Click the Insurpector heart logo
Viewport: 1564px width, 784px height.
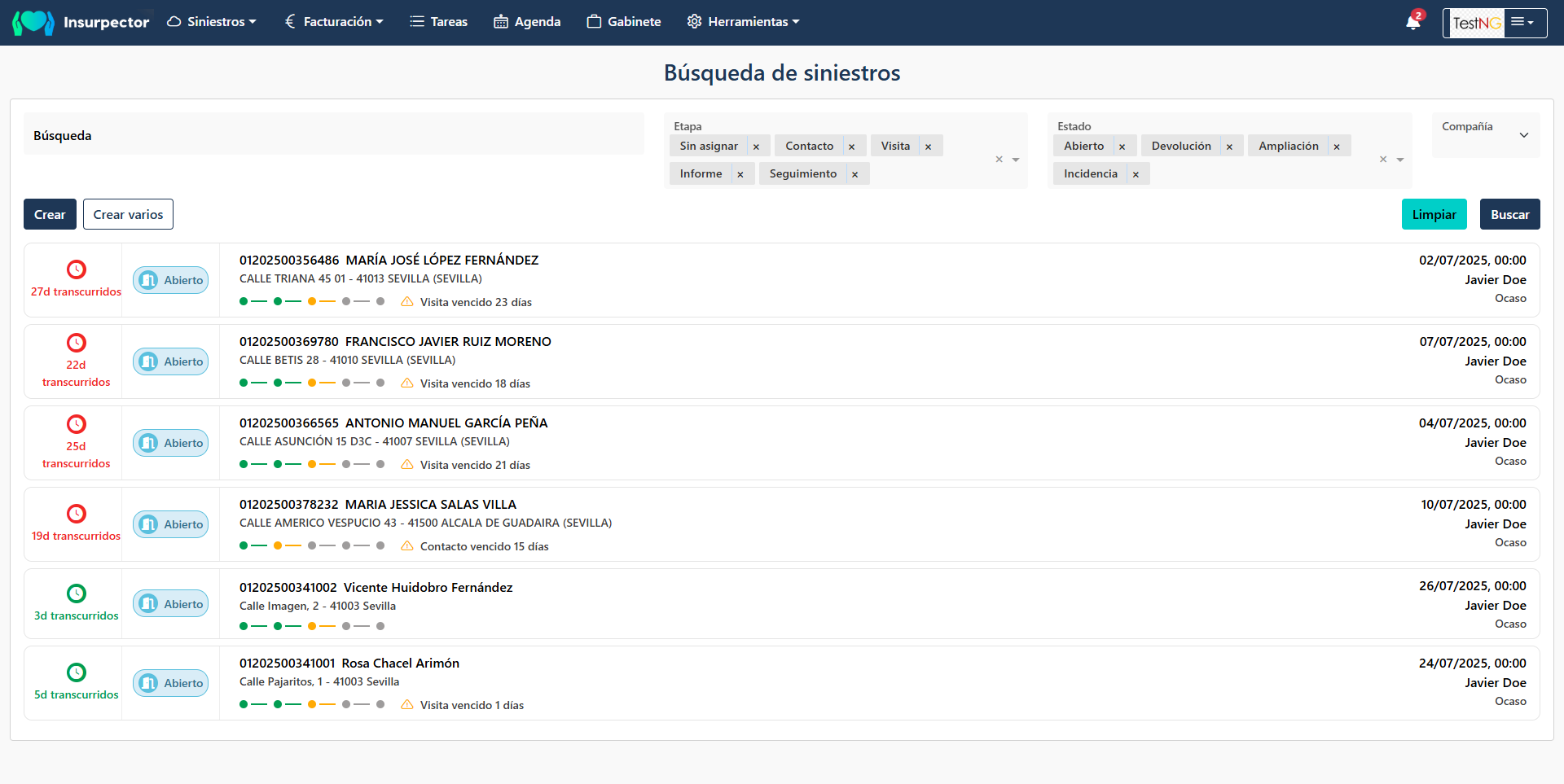coord(33,22)
